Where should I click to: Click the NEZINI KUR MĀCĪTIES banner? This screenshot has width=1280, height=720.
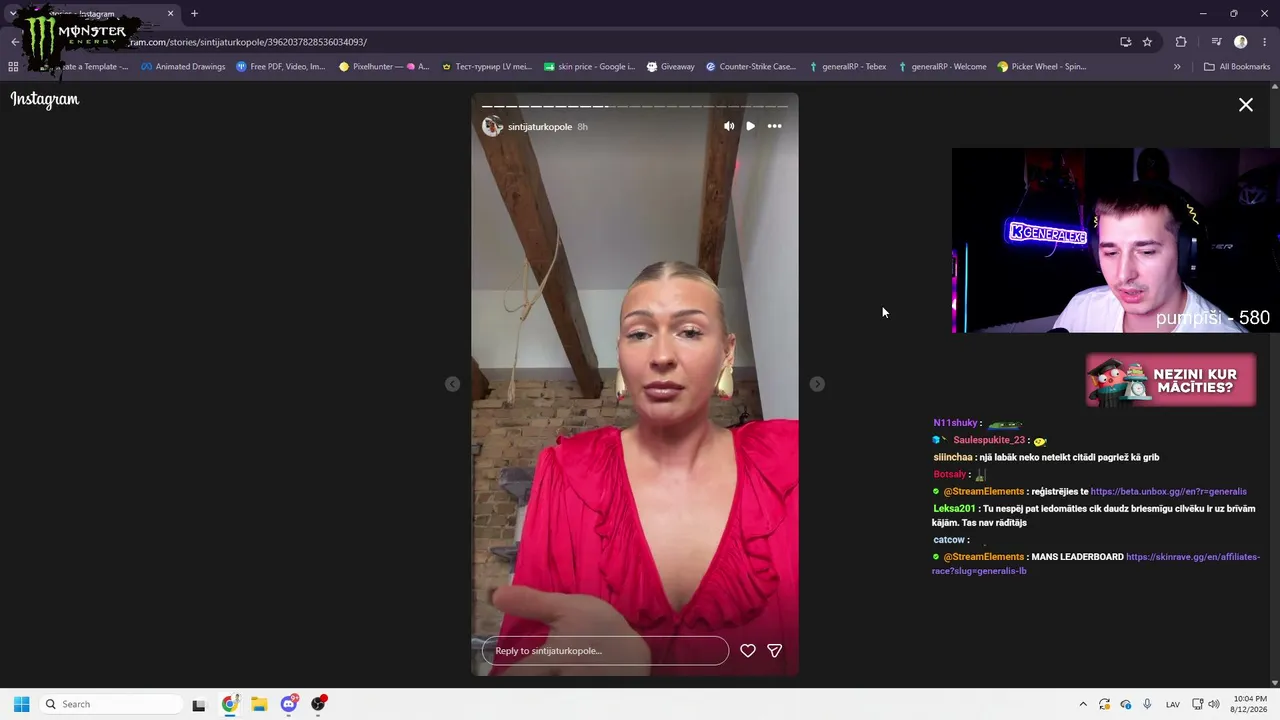click(x=1171, y=380)
